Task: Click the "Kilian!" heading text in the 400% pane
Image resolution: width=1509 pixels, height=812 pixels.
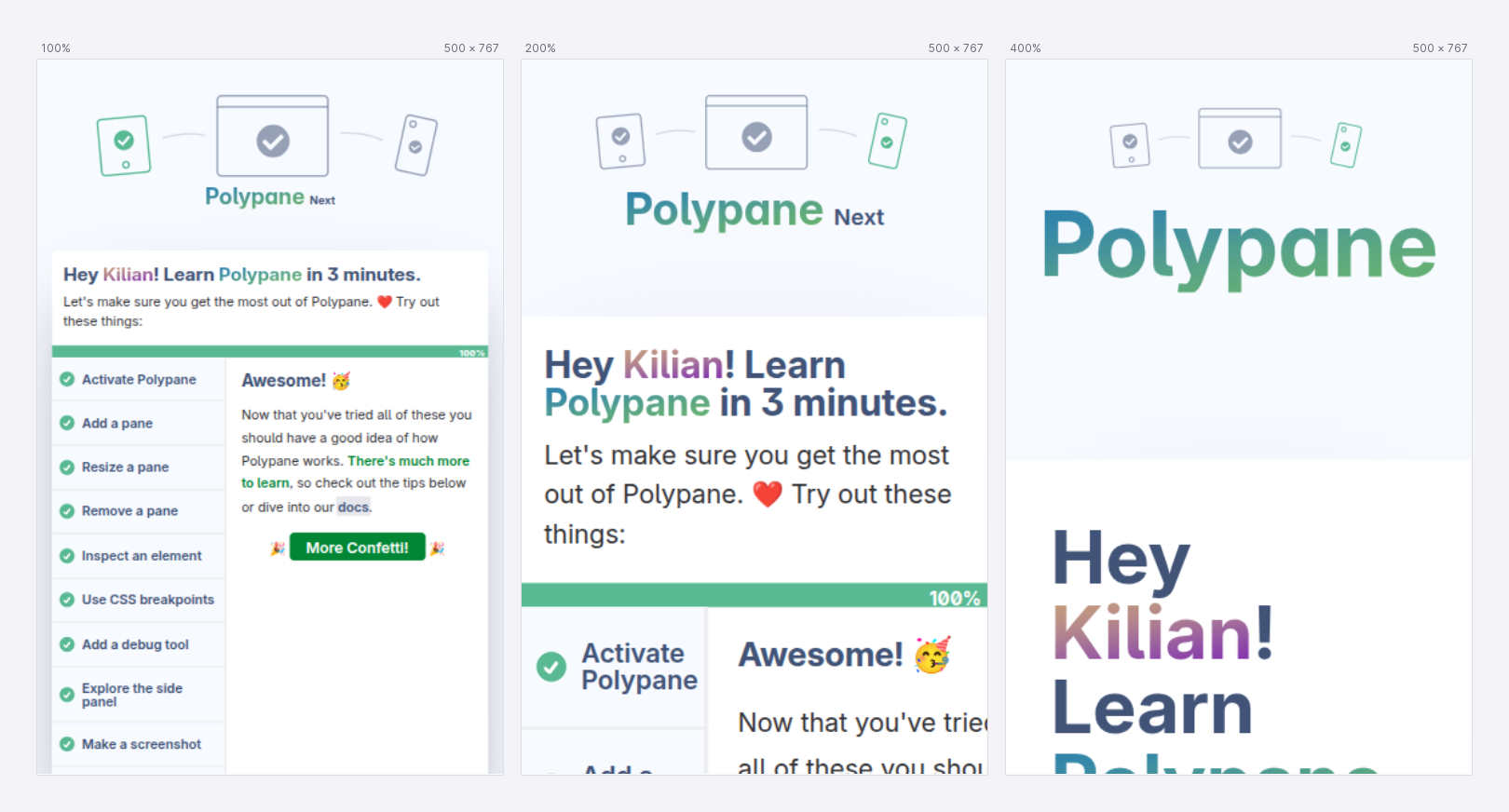Action: pyautogui.click(x=1162, y=633)
